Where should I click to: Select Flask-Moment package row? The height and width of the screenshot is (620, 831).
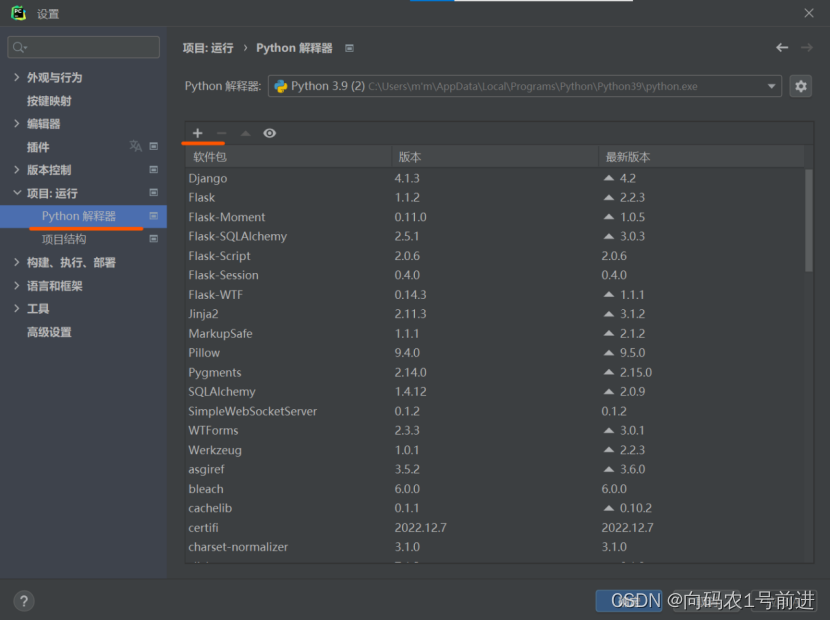tap(495, 217)
